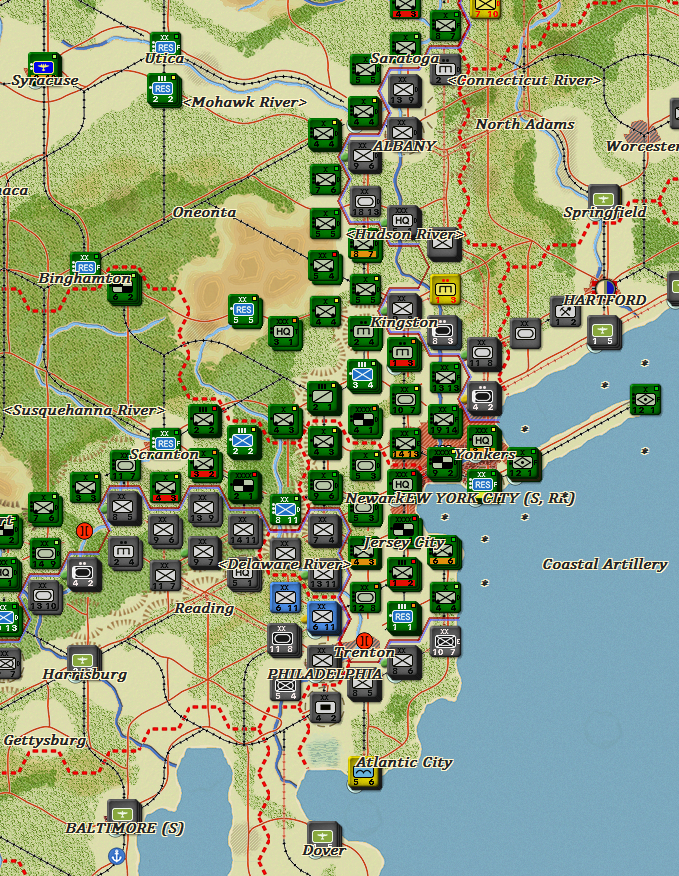
Task: Select the green 6-2 unit at Binghamton
Action: coord(124,288)
